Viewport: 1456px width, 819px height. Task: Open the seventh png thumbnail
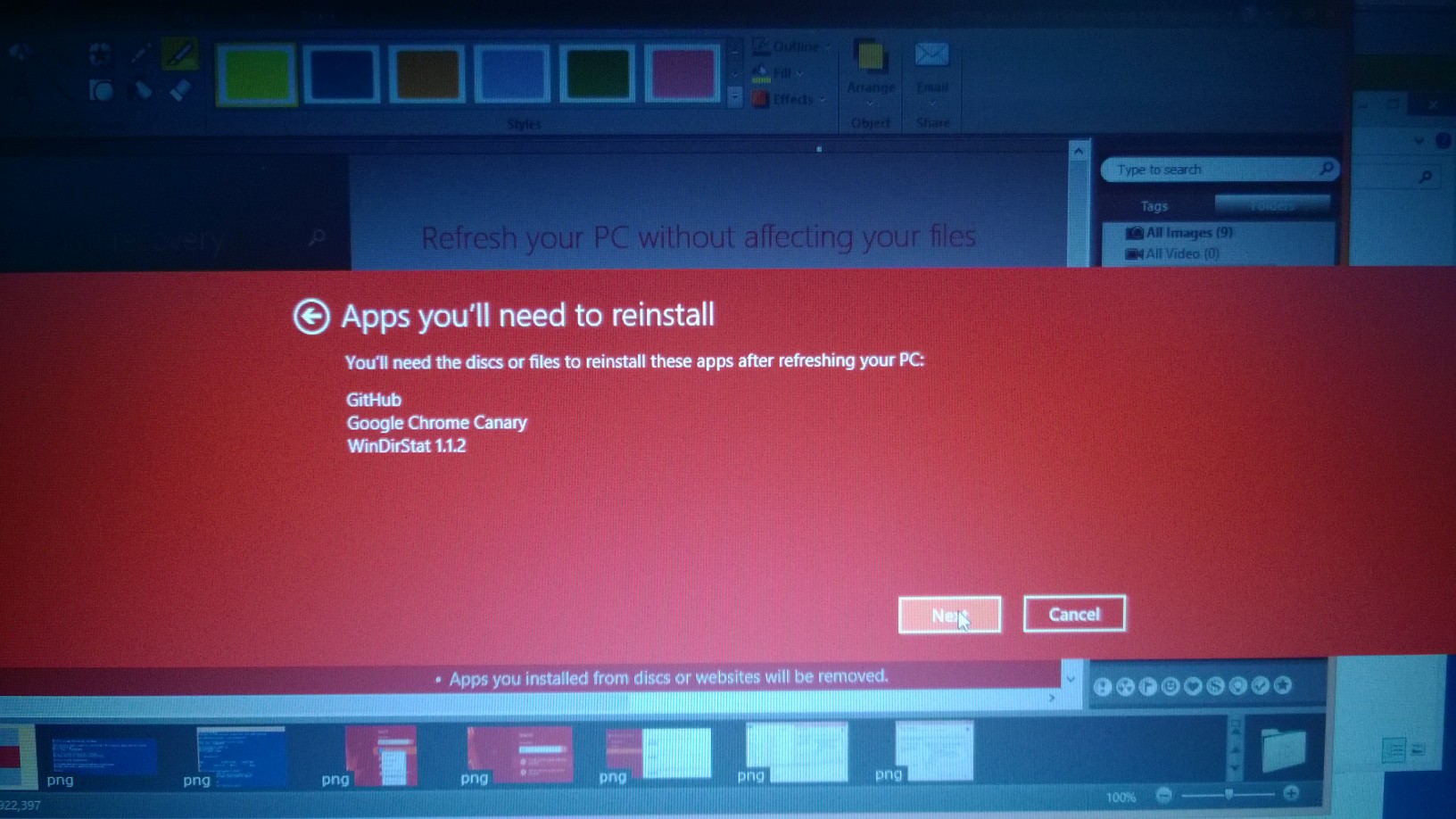pyautogui.click(x=933, y=750)
